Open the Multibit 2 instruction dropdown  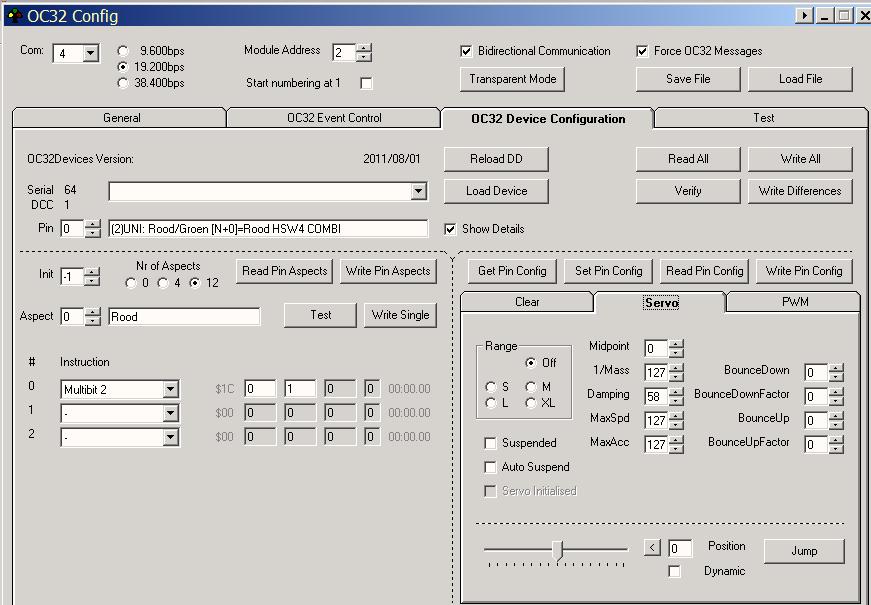170,389
